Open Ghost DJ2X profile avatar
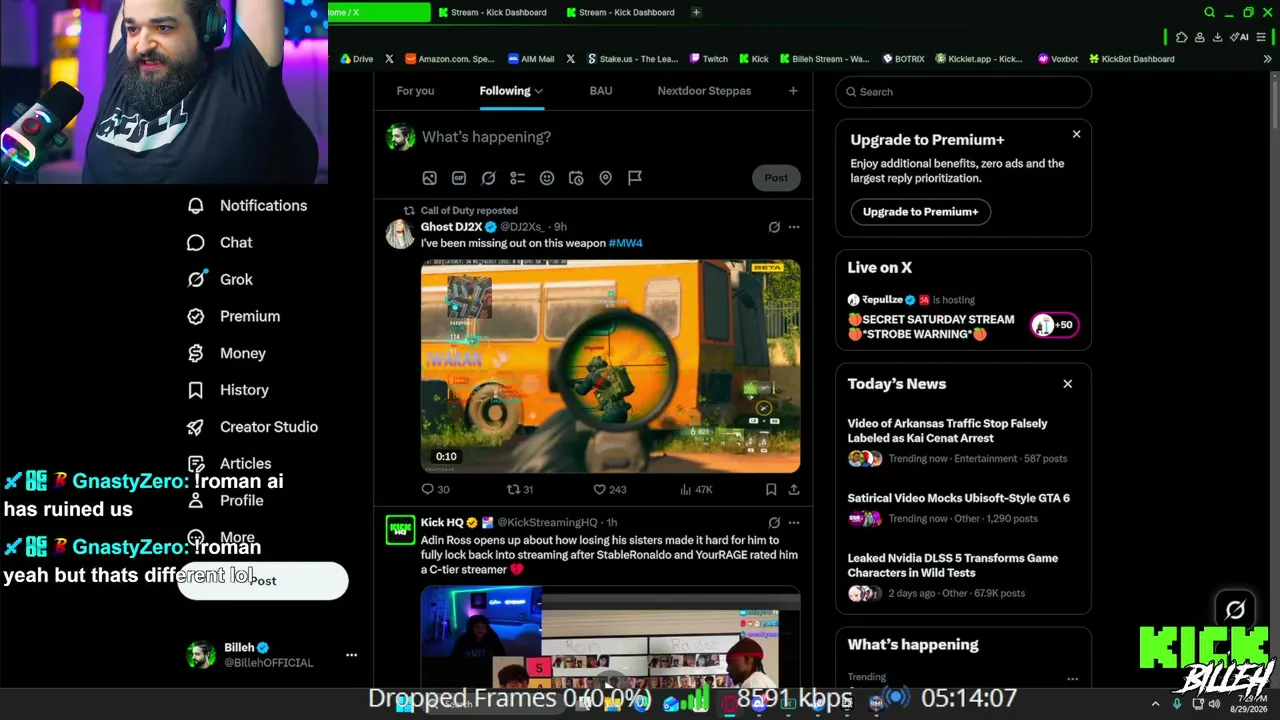 point(400,234)
